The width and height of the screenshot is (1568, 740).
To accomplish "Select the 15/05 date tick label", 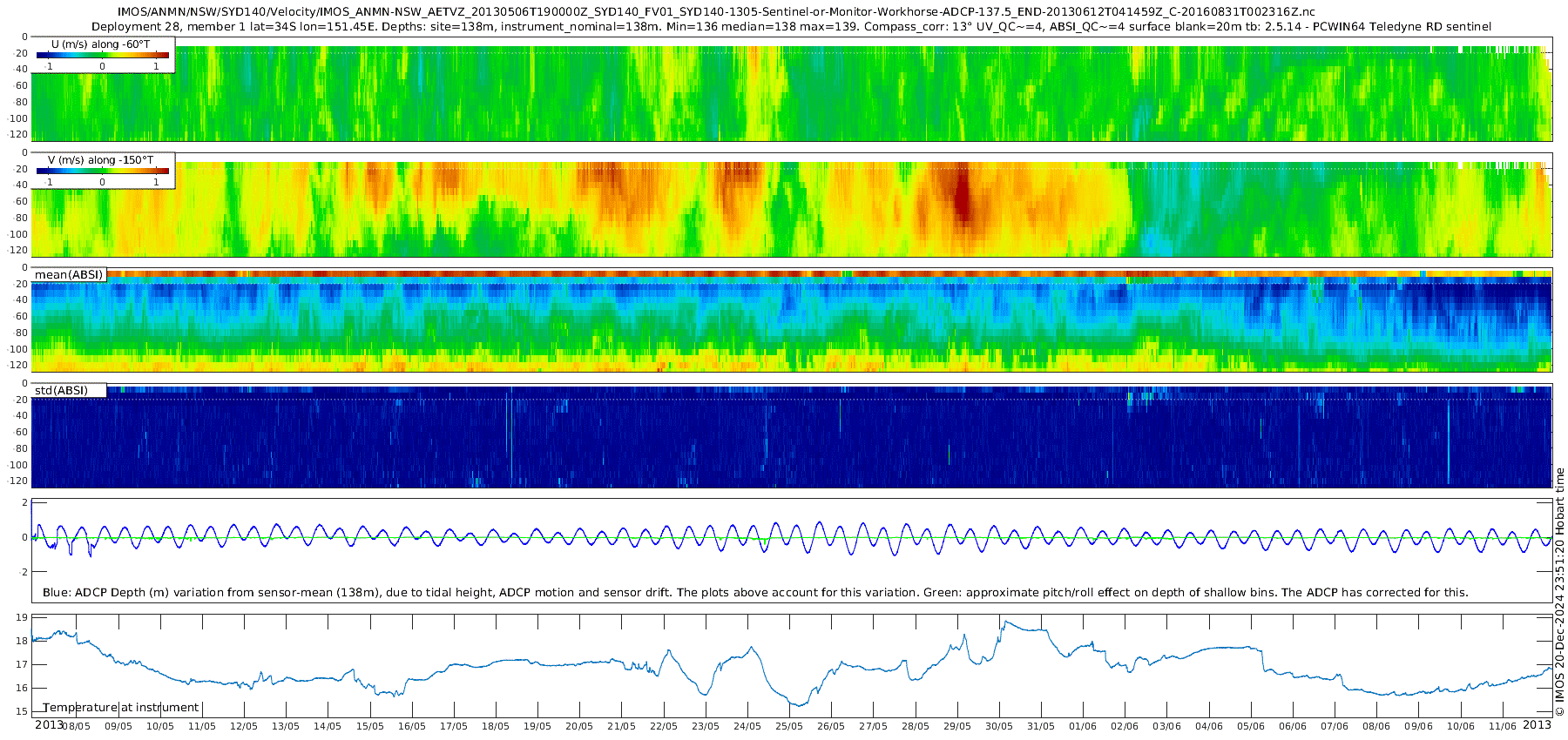I will tap(369, 726).
